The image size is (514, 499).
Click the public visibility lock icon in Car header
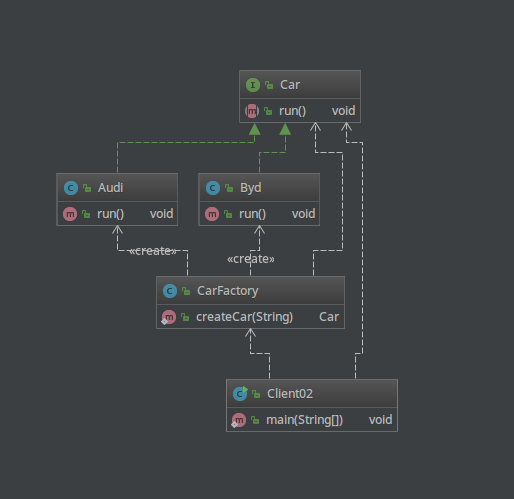click(x=269, y=85)
